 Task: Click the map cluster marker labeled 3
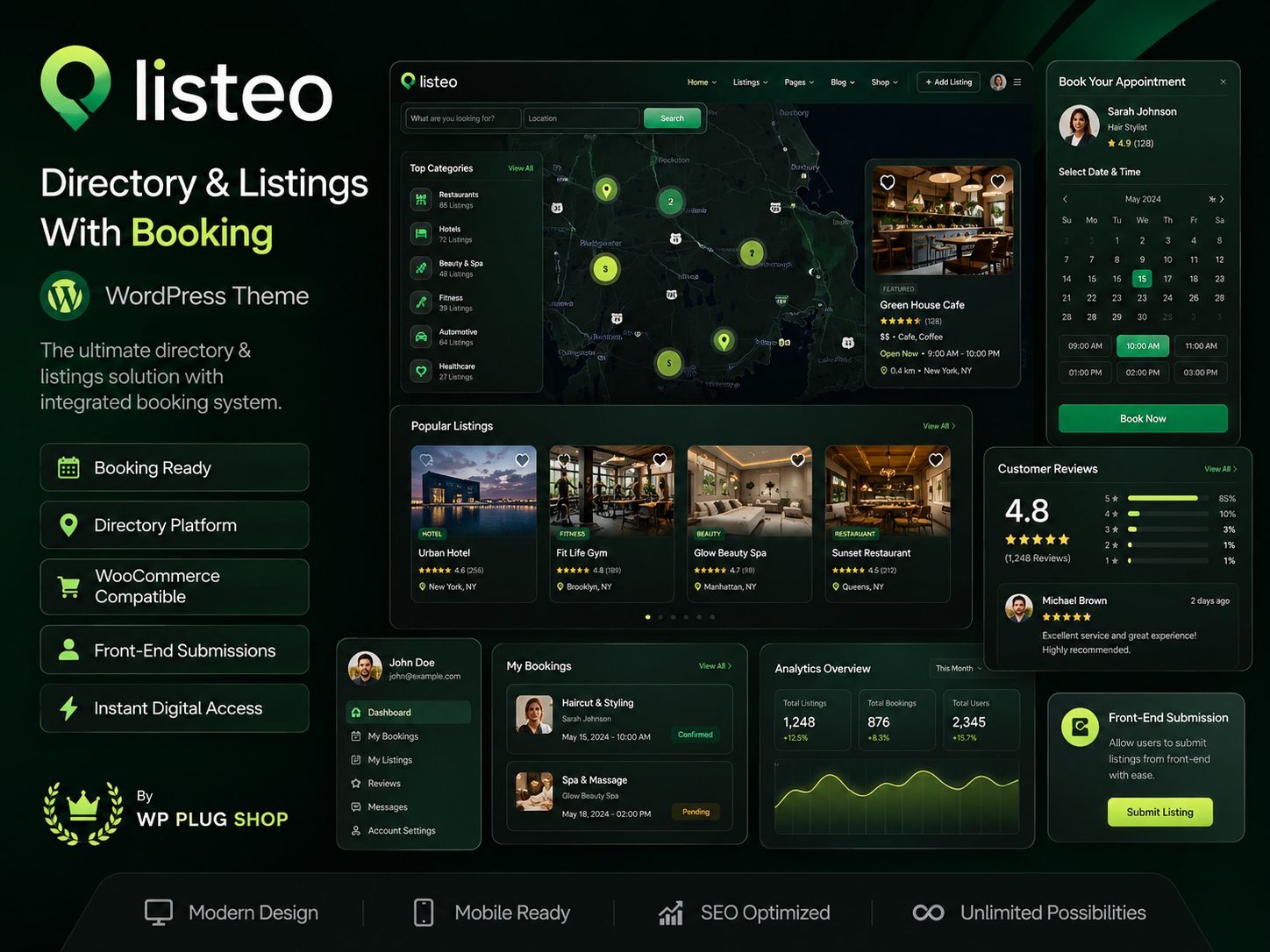[605, 269]
